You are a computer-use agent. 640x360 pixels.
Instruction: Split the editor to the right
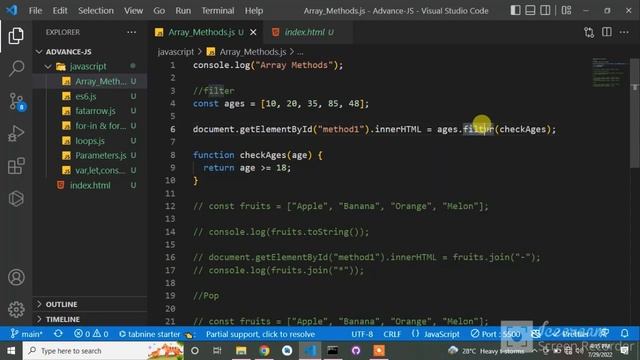click(x=607, y=32)
